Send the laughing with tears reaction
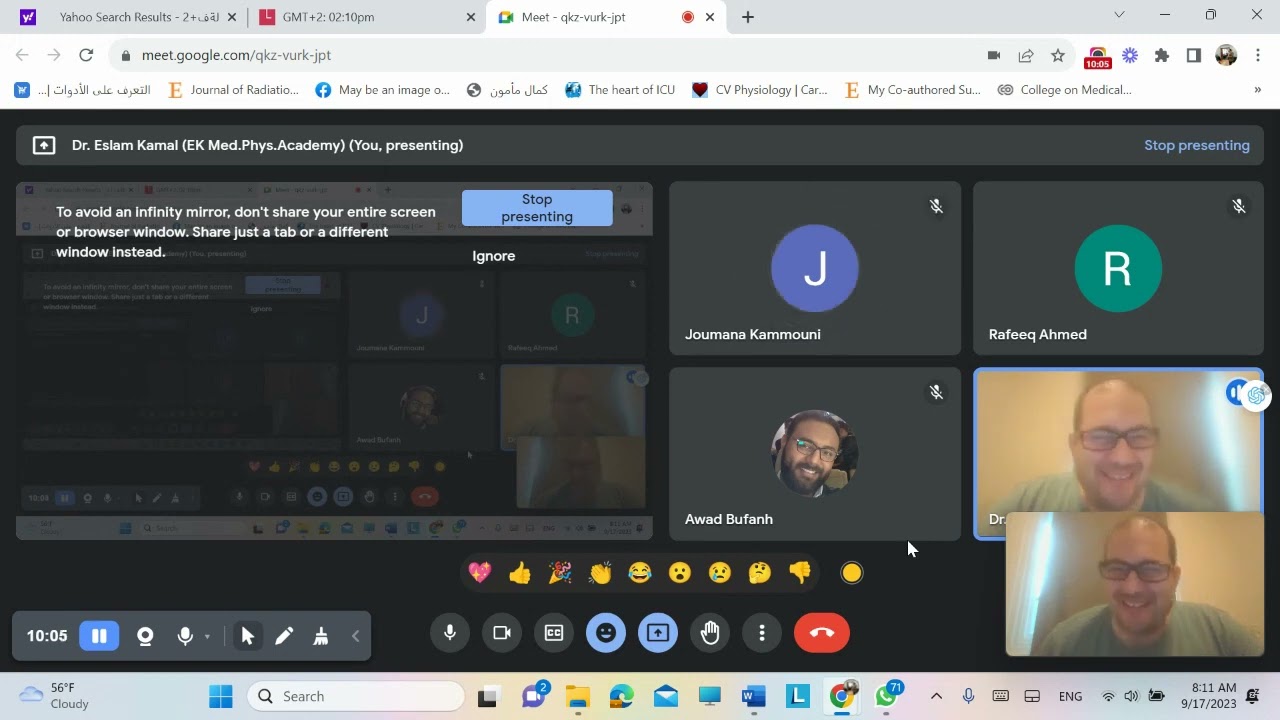 (640, 573)
